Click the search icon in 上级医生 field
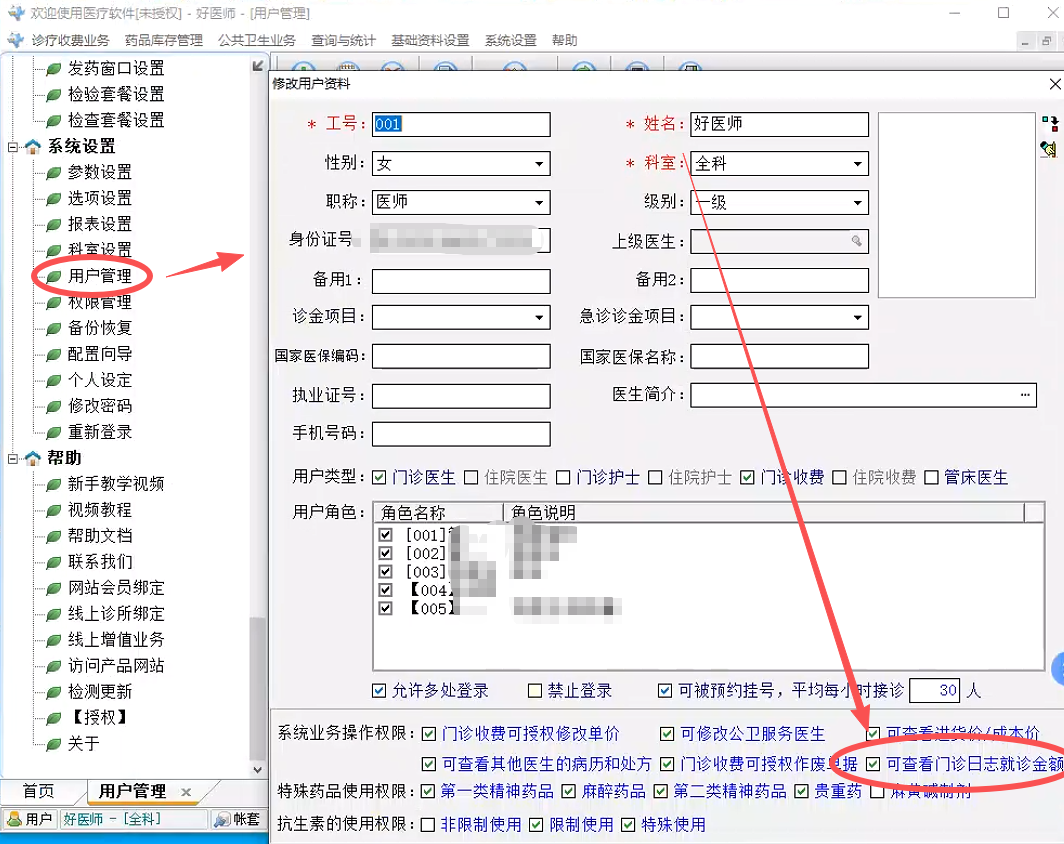 pyautogui.click(x=856, y=241)
